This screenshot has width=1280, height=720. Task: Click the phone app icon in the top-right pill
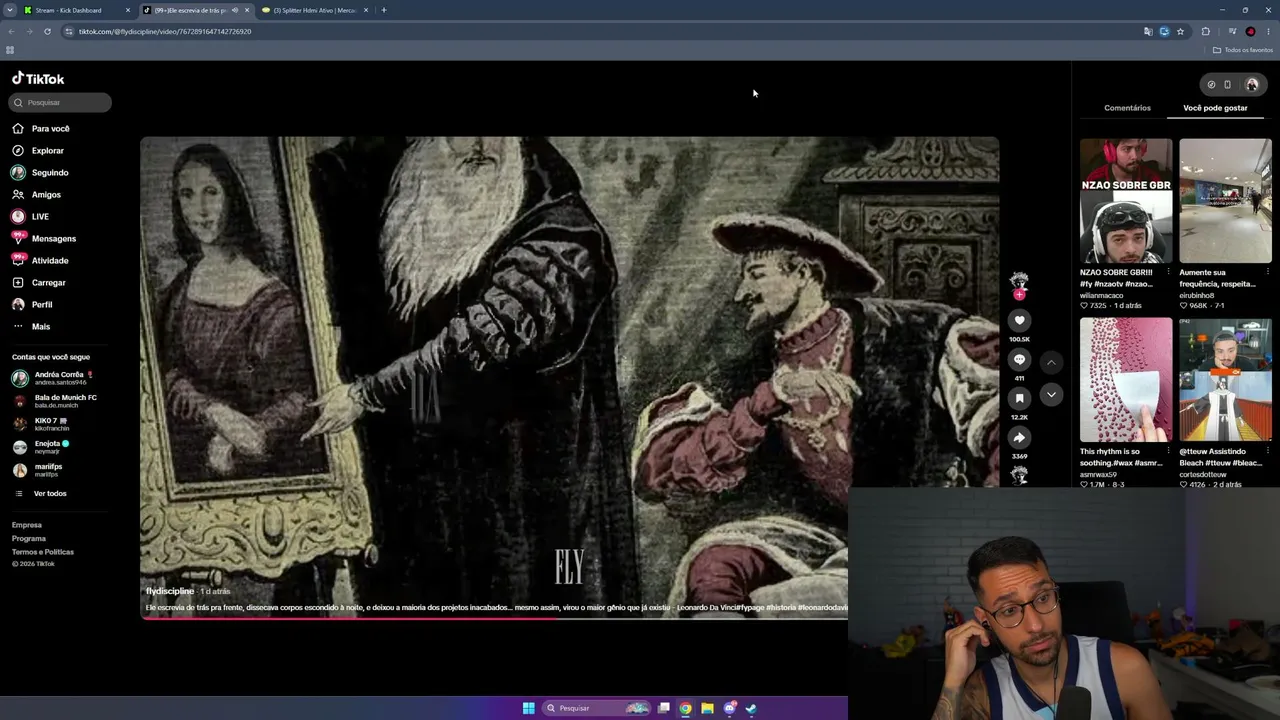1228,85
